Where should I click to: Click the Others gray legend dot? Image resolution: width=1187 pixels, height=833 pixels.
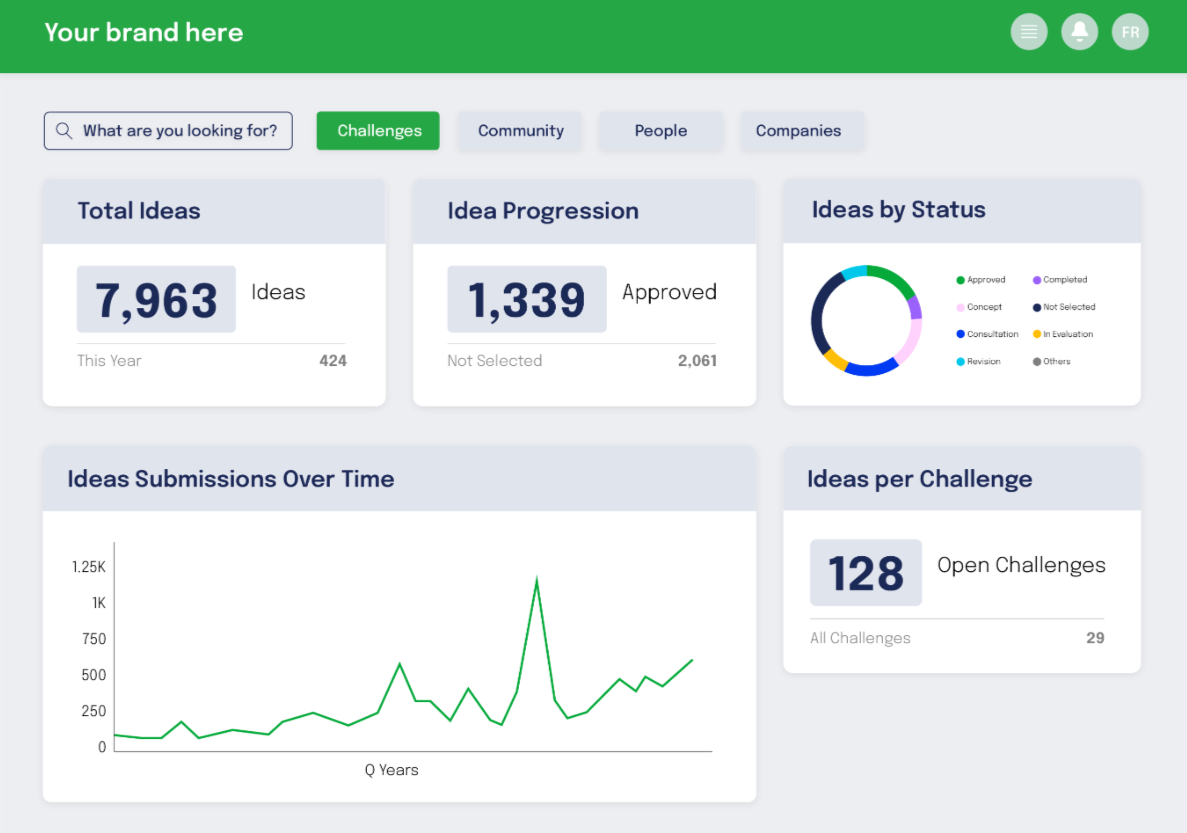point(1037,362)
